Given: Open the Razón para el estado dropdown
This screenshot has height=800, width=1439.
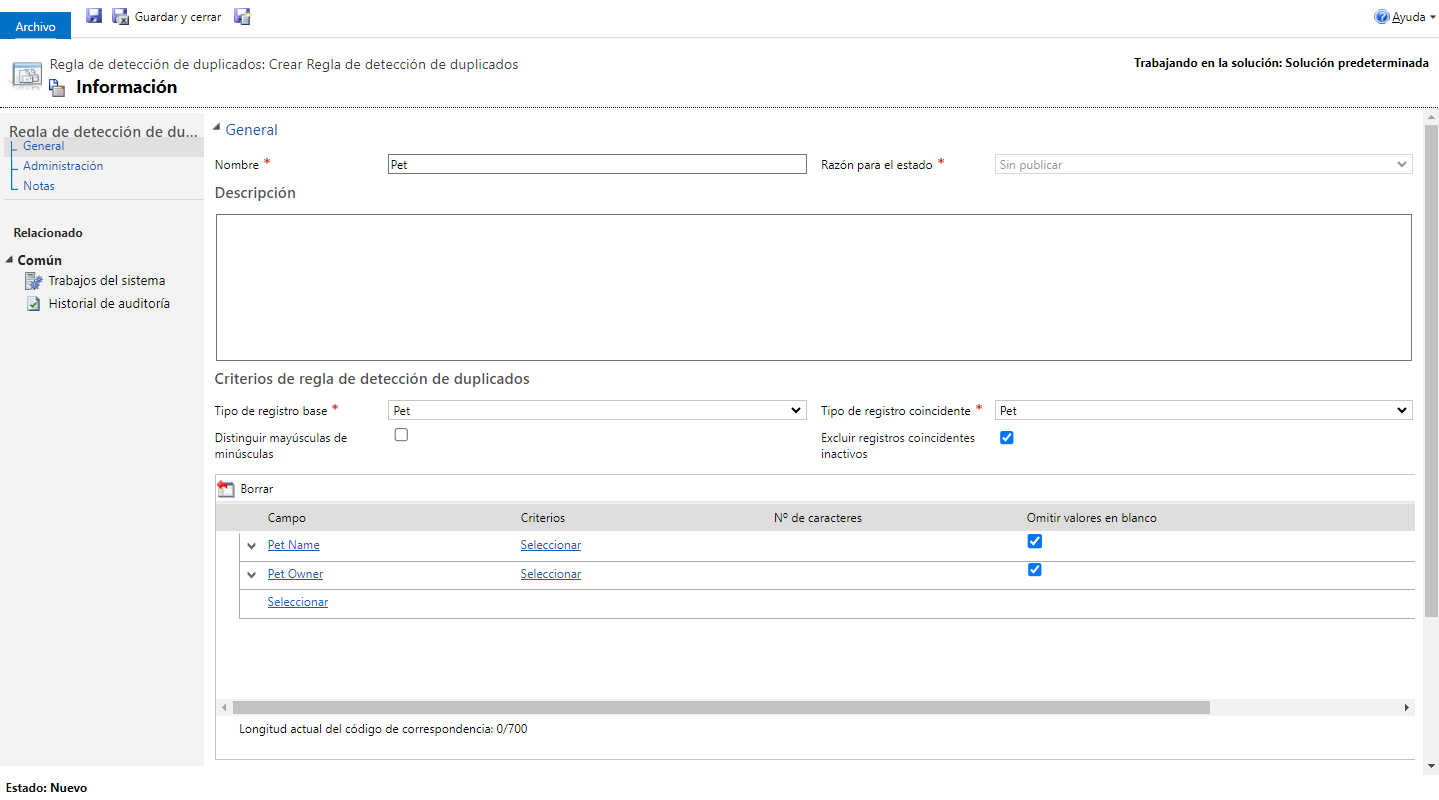Looking at the screenshot, I should (x=1204, y=165).
